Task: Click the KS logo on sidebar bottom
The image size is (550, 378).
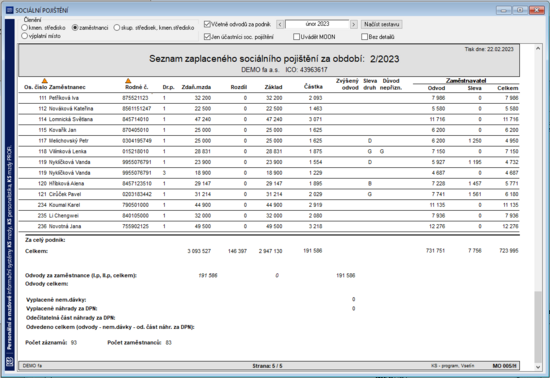Action: pos(10,362)
